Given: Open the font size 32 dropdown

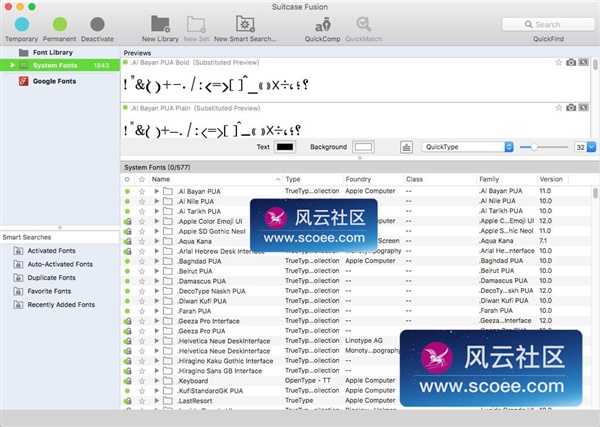Looking at the screenshot, I should pyautogui.click(x=592, y=147).
